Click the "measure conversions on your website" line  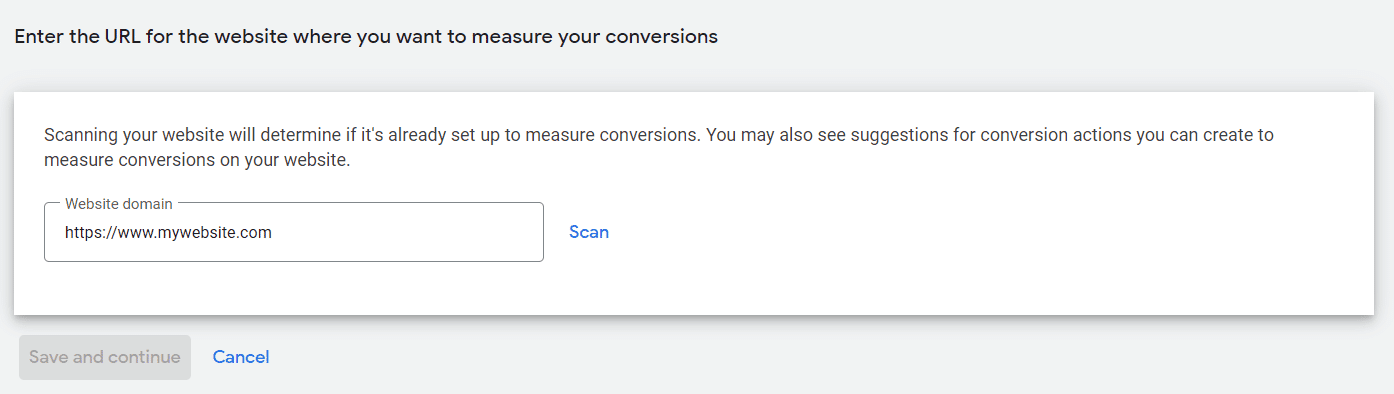point(197,160)
